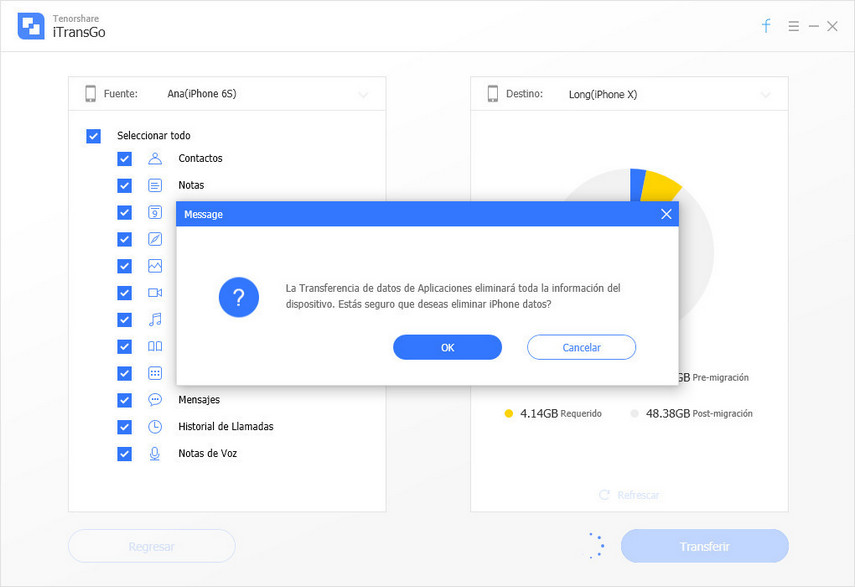Click the apps grid icon
This screenshot has height=587, width=855.
point(155,373)
